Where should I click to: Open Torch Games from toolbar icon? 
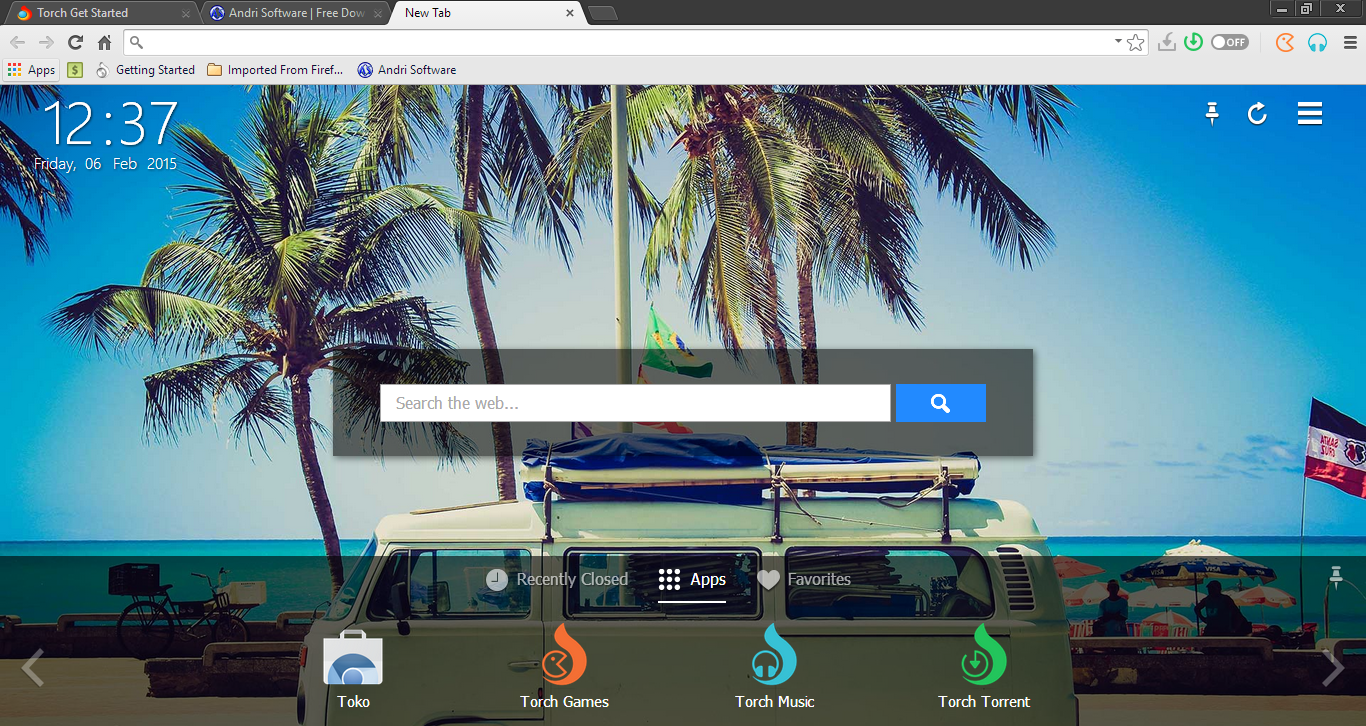[x=1285, y=42]
